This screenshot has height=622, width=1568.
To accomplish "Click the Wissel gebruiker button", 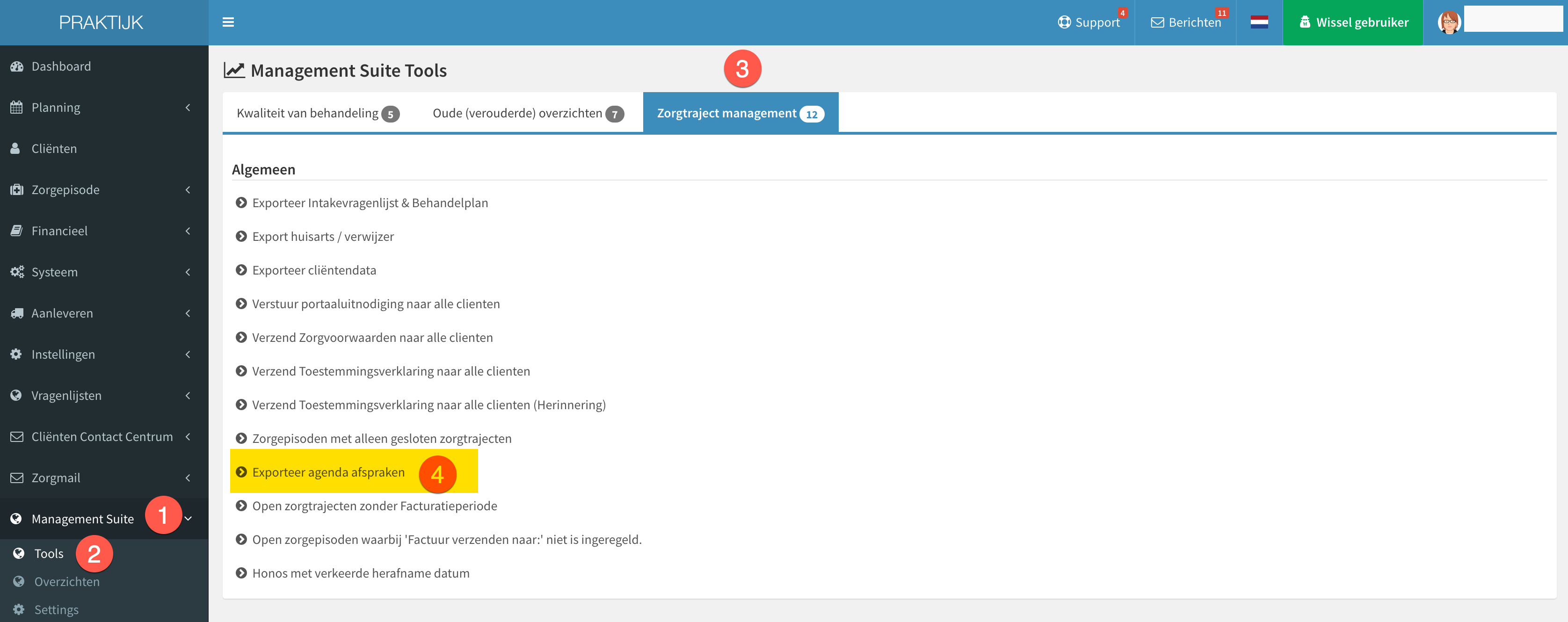I will 1352,22.
